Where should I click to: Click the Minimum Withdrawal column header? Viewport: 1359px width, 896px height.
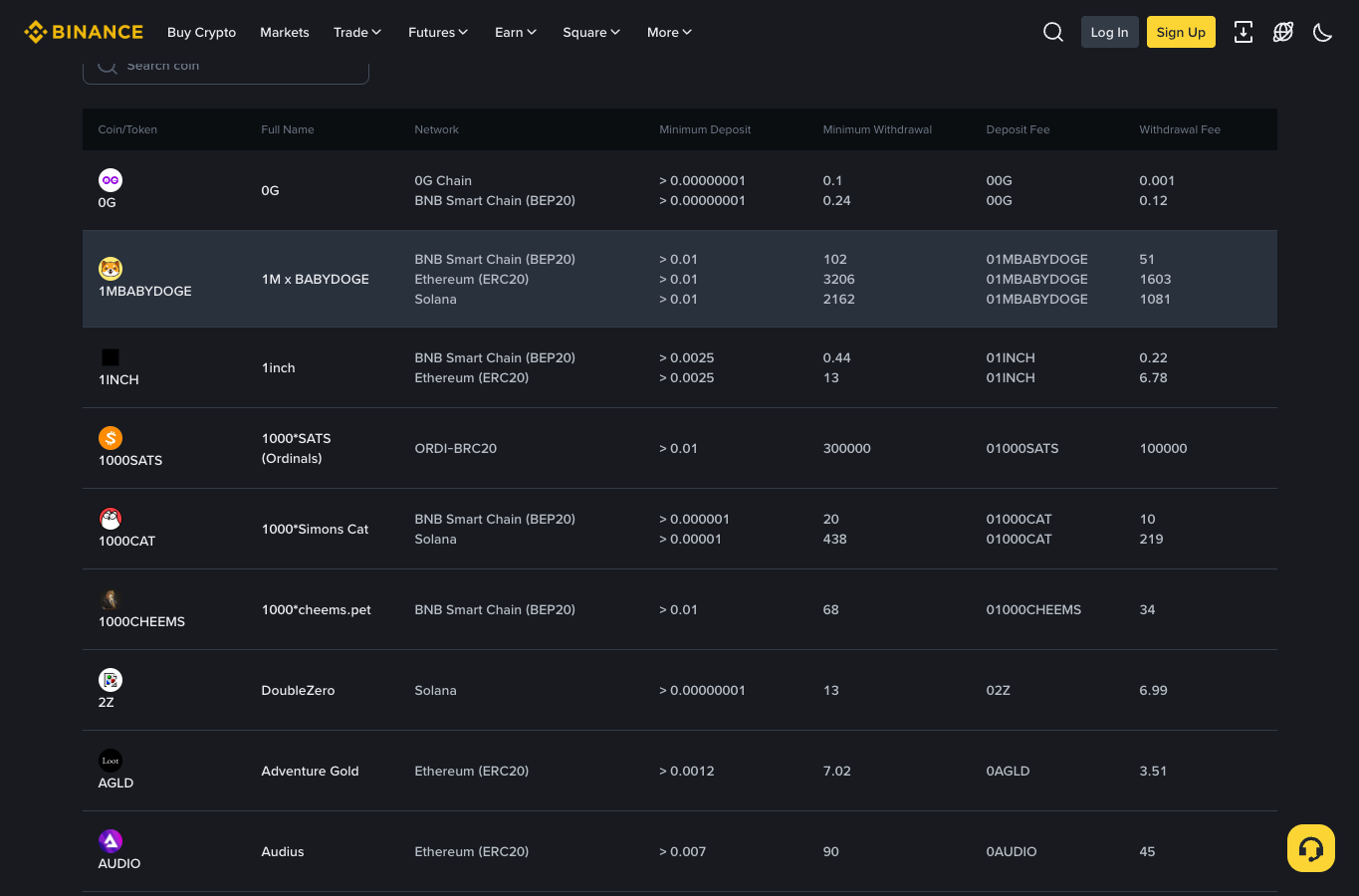pyautogui.click(x=877, y=129)
